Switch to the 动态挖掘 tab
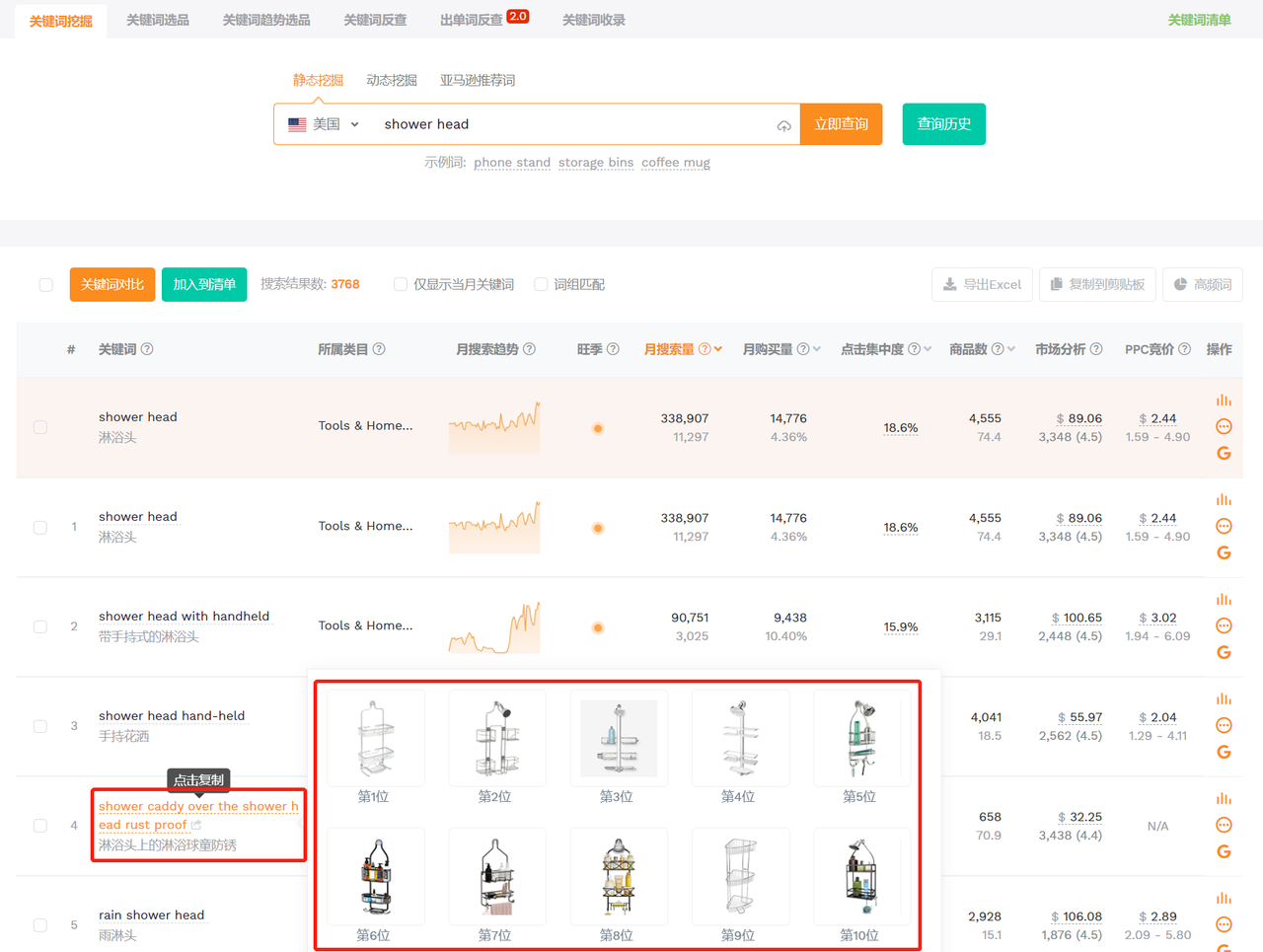Screen dimensions: 1263x952 point(392,81)
